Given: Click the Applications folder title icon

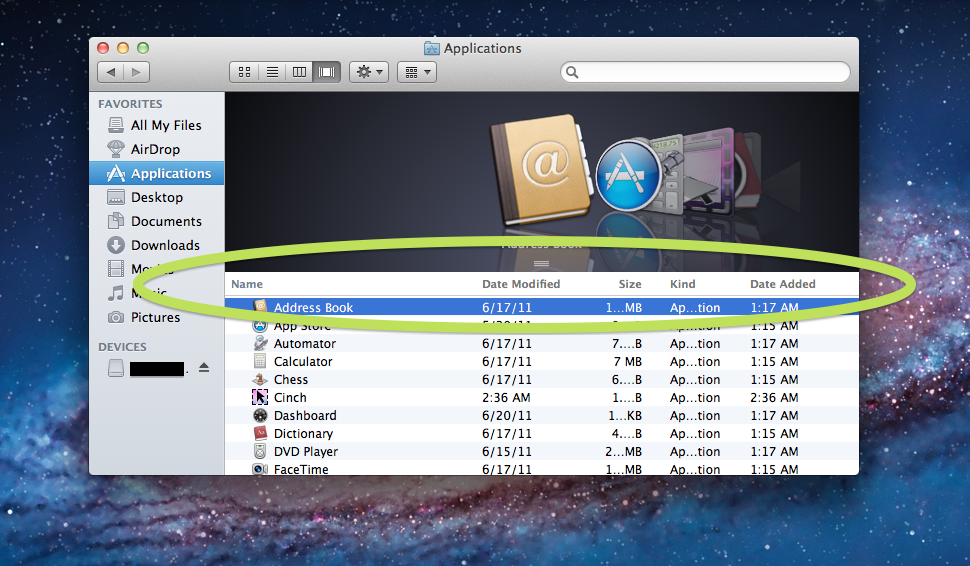Looking at the screenshot, I should tap(432, 48).
